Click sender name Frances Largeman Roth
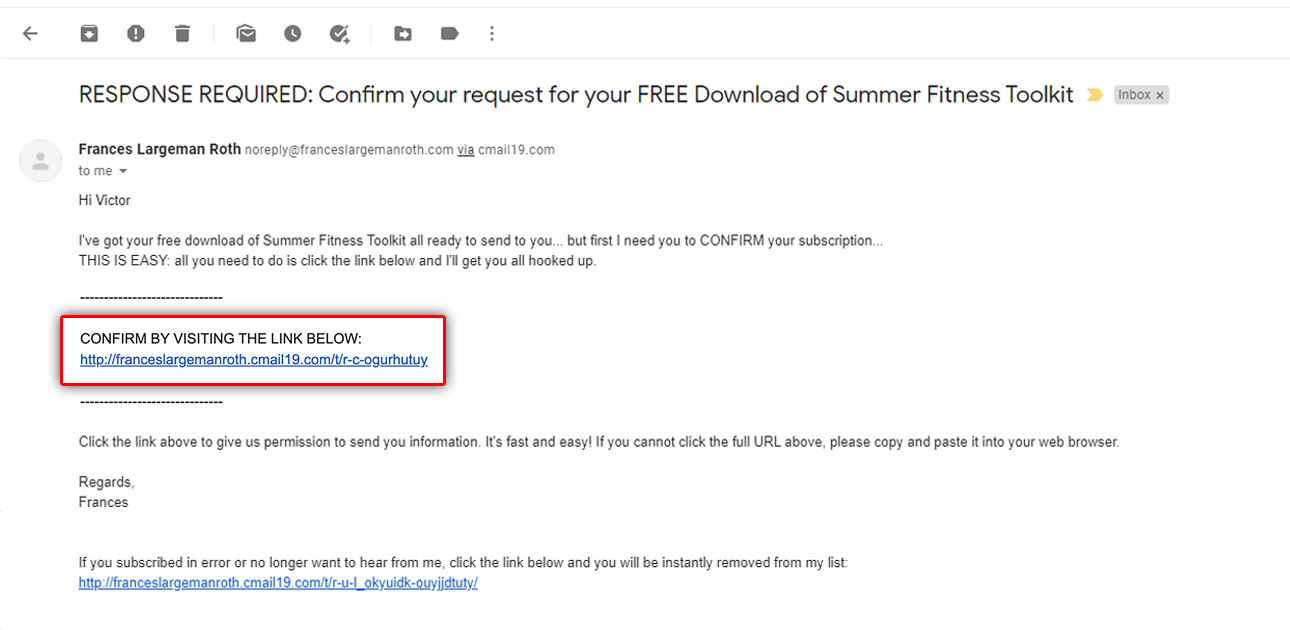Screen dimensions: 1290x630 tap(160, 149)
